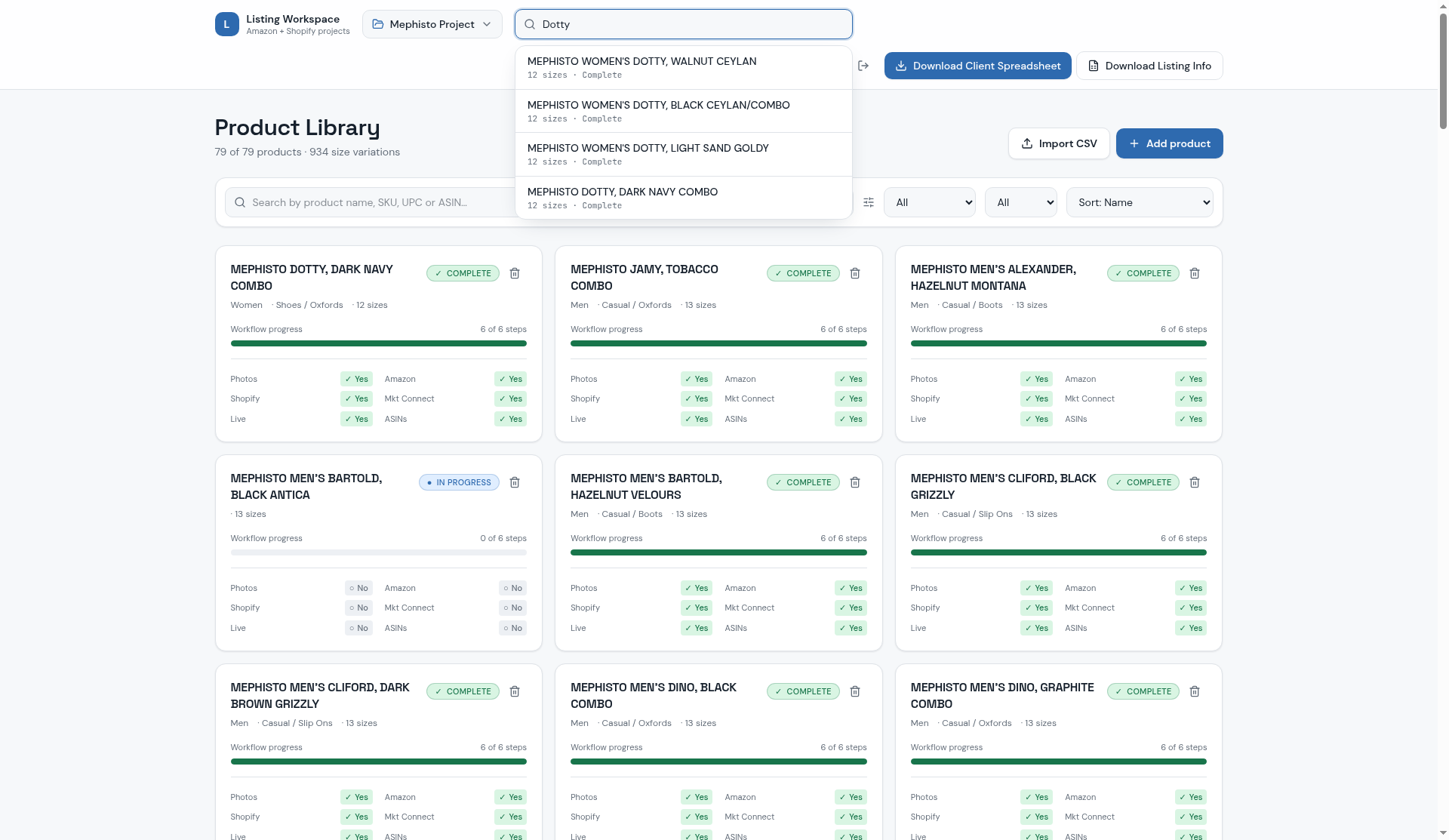This screenshot has width=1449, height=840.
Task: Click the Add product button
Action: pyautogui.click(x=1170, y=143)
